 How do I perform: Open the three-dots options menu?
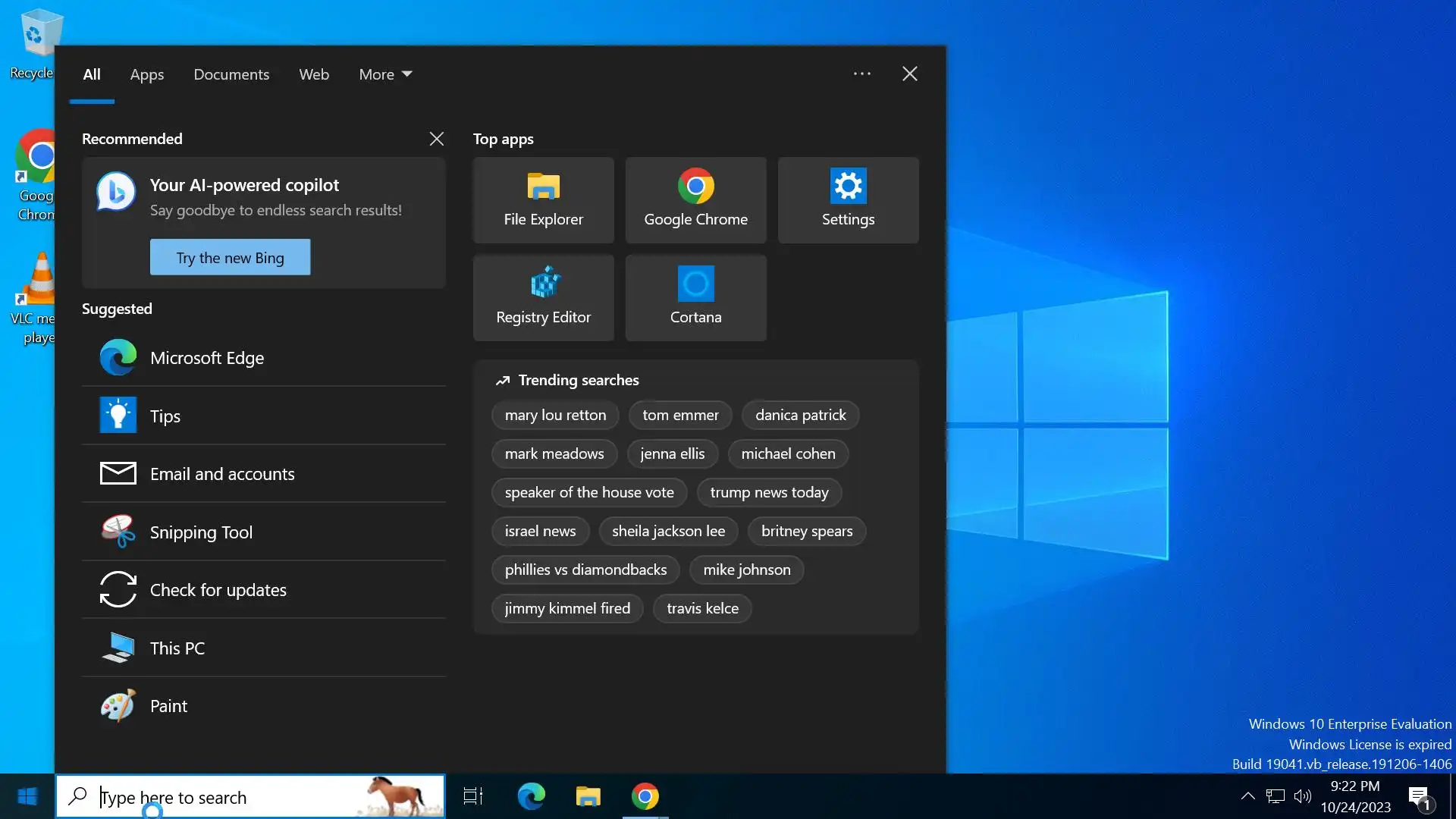(x=861, y=74)
